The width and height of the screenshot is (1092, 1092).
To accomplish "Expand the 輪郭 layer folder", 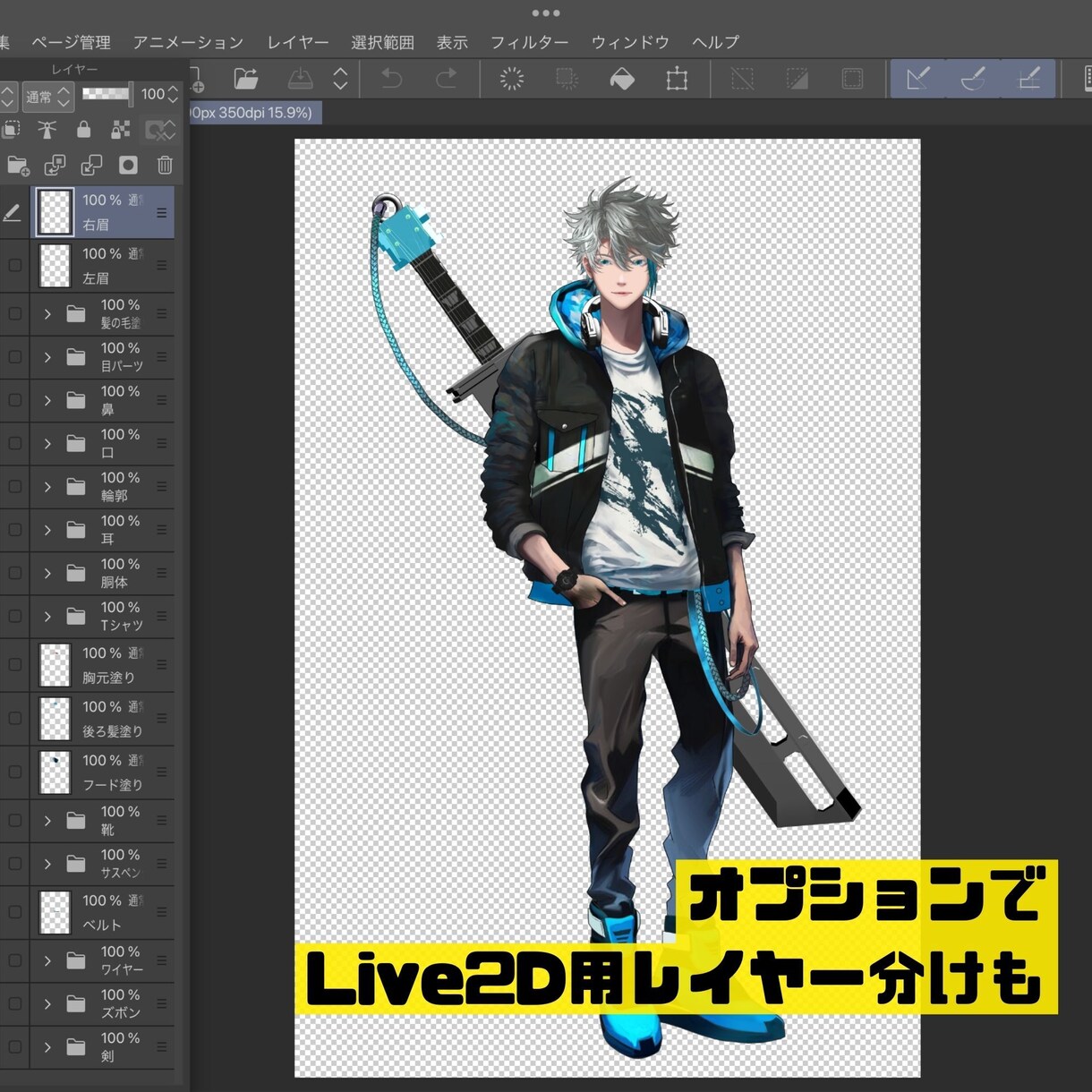I will click(47, 487).
